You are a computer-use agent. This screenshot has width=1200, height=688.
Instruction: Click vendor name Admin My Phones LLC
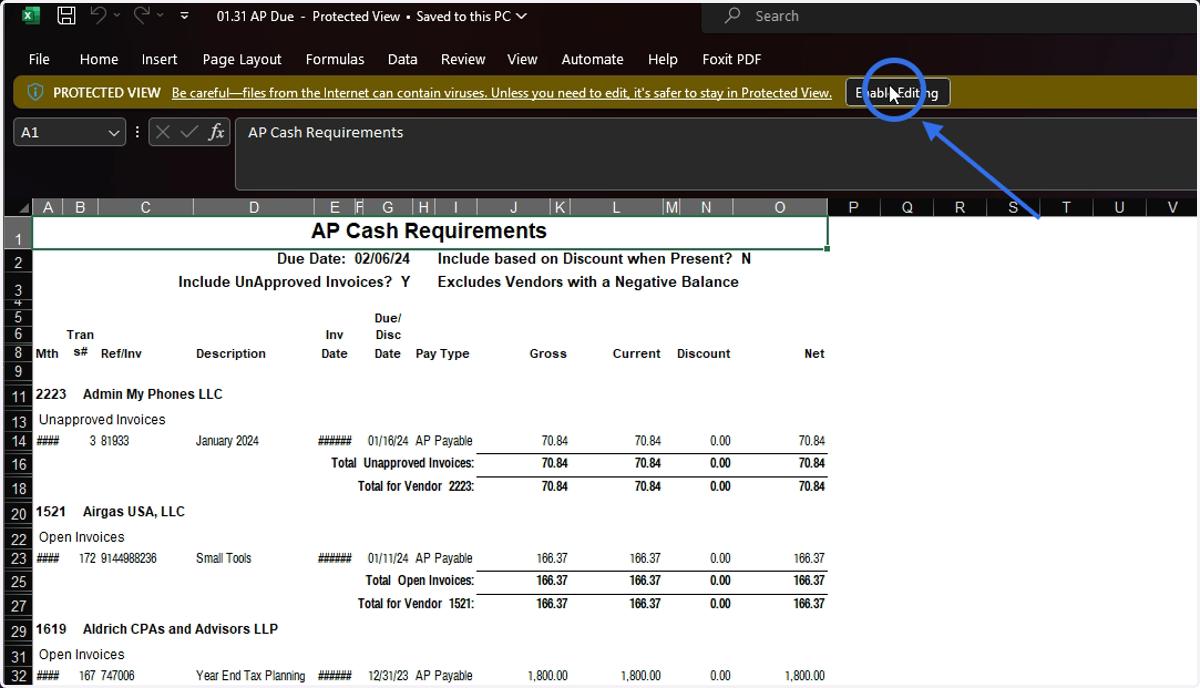tap(152, 394)
